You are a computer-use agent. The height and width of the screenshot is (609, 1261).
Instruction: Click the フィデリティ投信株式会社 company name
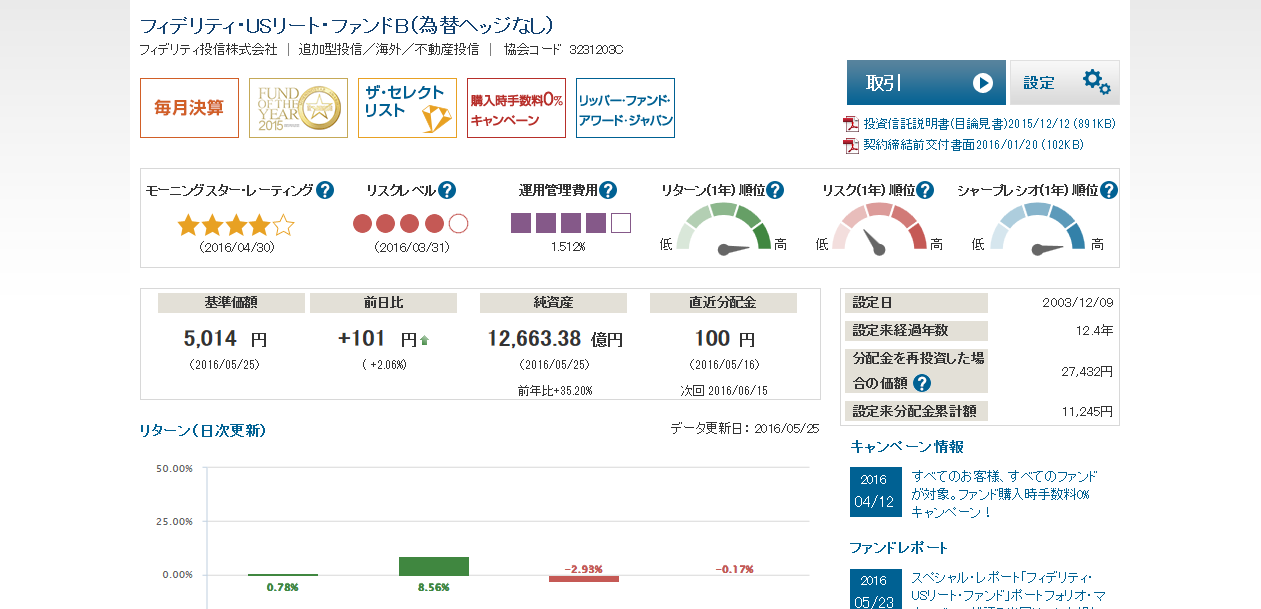[208, 49]
